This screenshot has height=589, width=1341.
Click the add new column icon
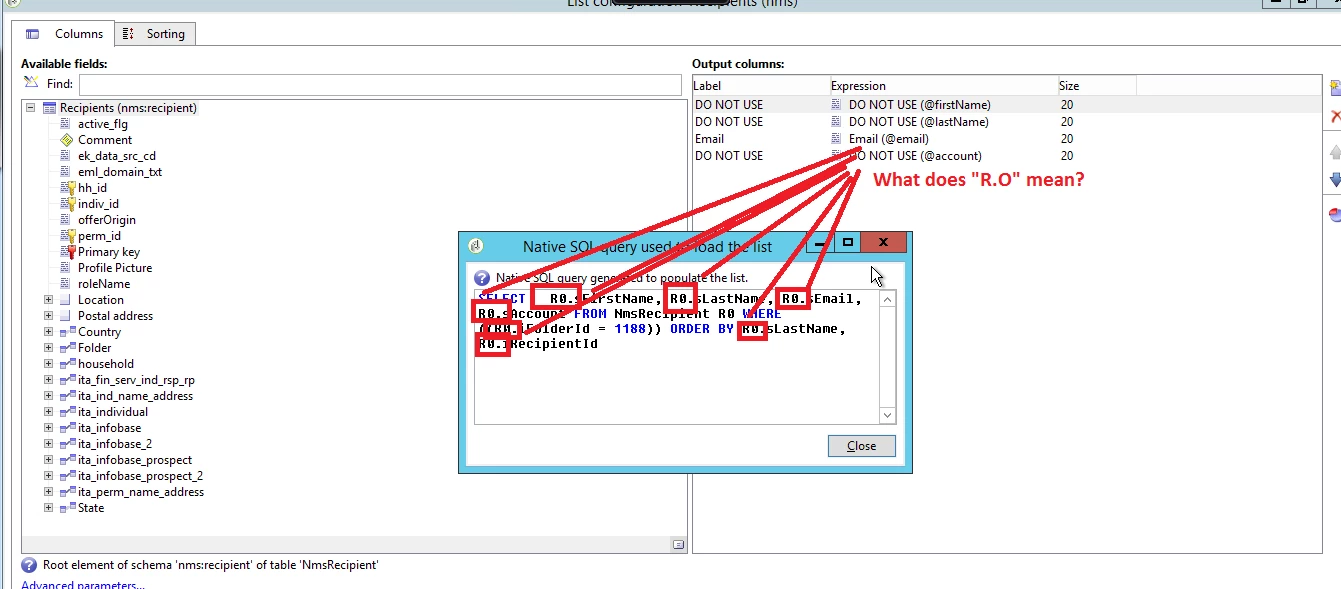tap(1335, 88)
